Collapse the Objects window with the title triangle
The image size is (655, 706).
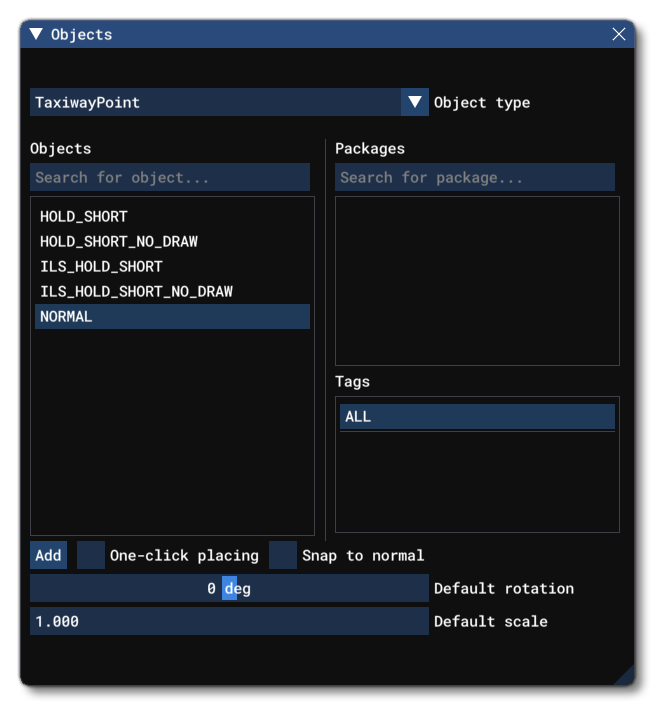coord(36,34)
